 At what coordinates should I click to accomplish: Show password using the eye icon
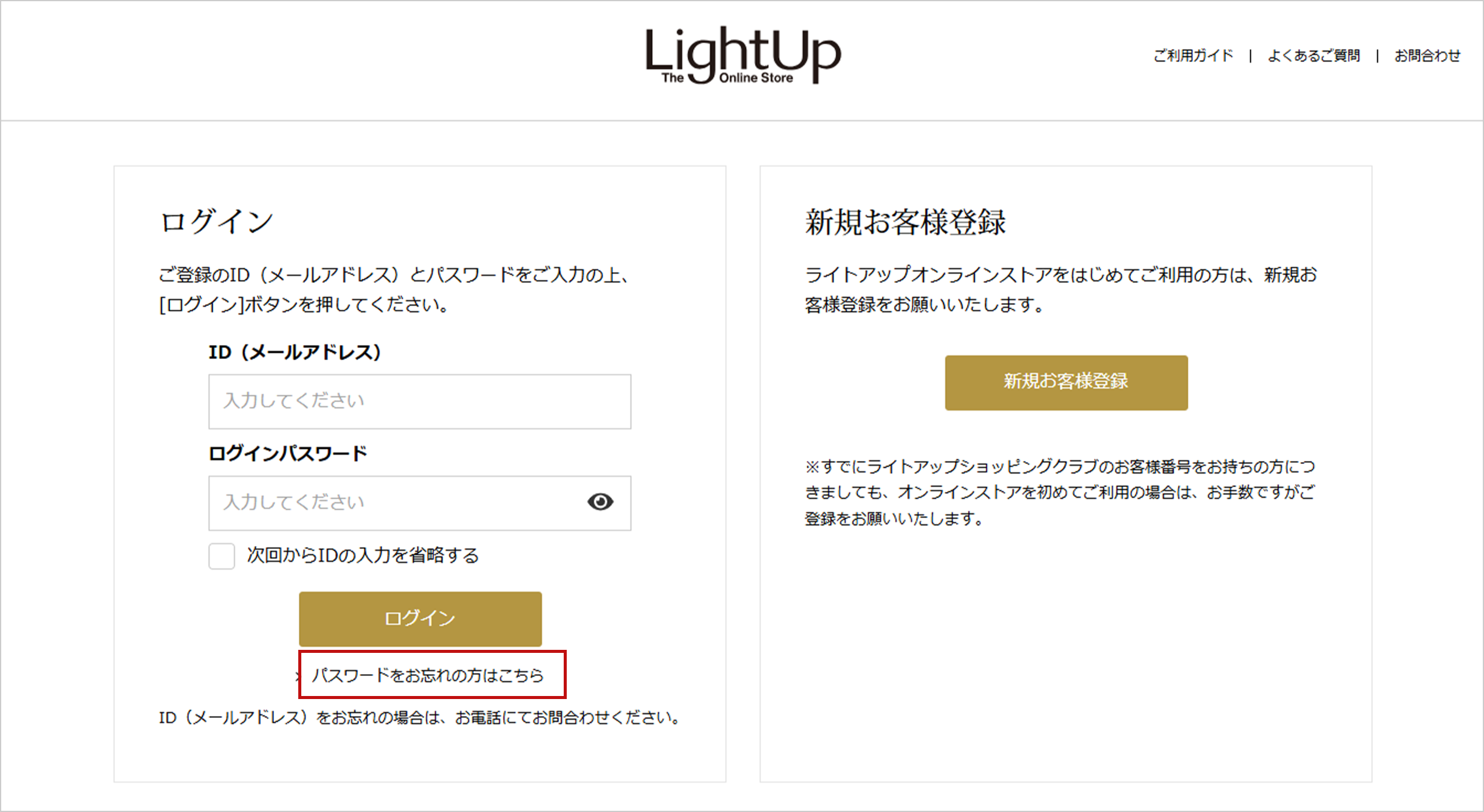tap(600, 502)
